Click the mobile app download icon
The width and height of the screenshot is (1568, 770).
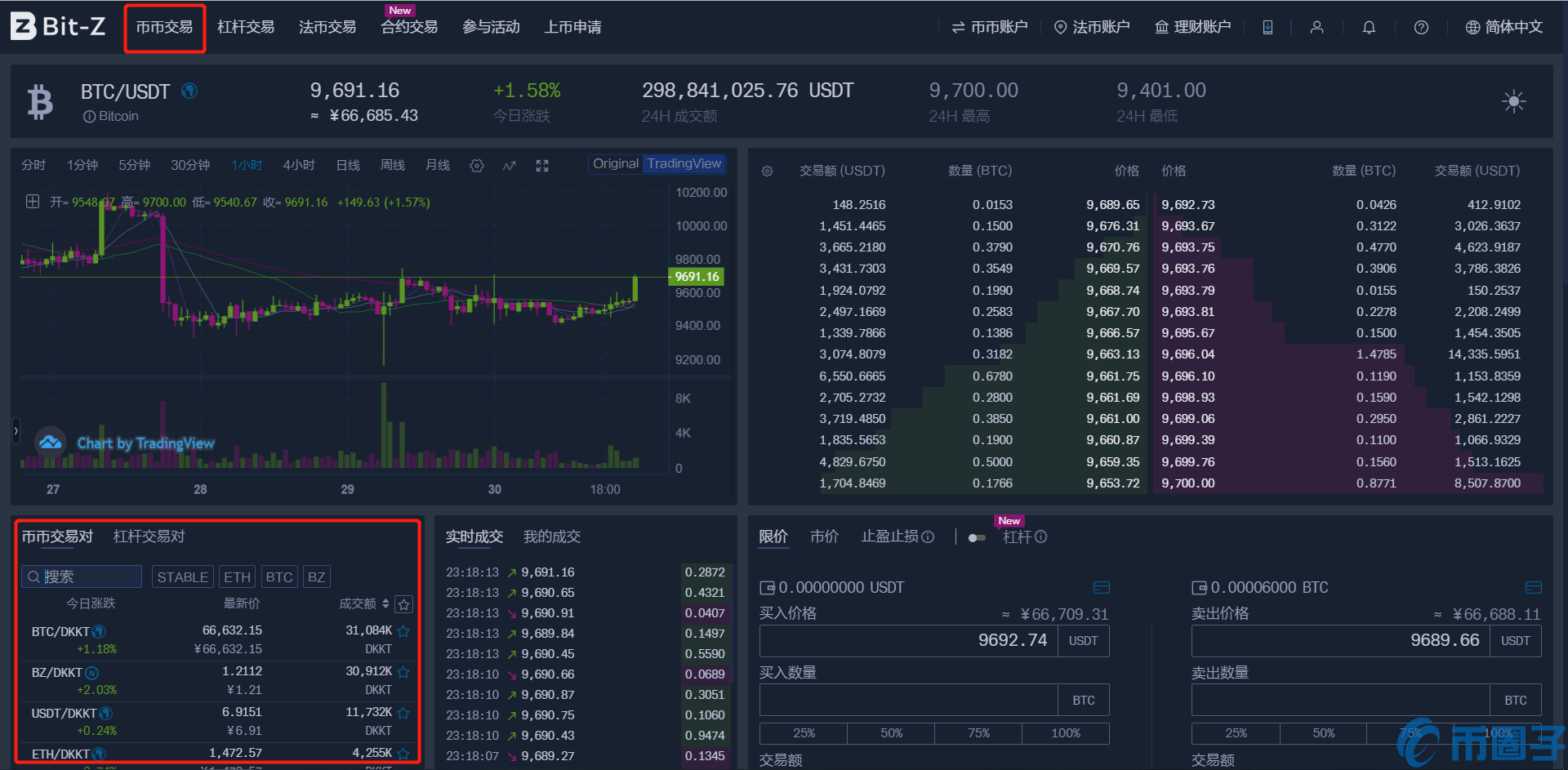pos(1267,28)
